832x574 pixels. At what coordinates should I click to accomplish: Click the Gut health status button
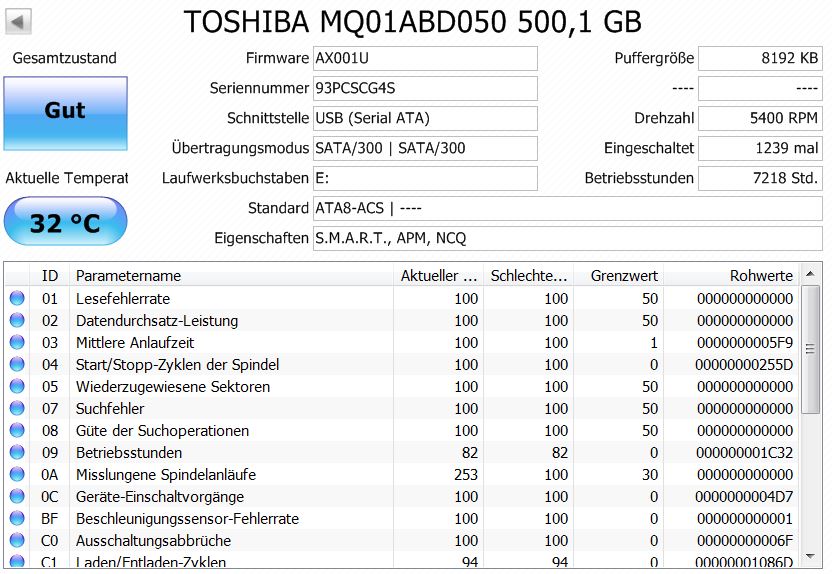tap(65, 113)
